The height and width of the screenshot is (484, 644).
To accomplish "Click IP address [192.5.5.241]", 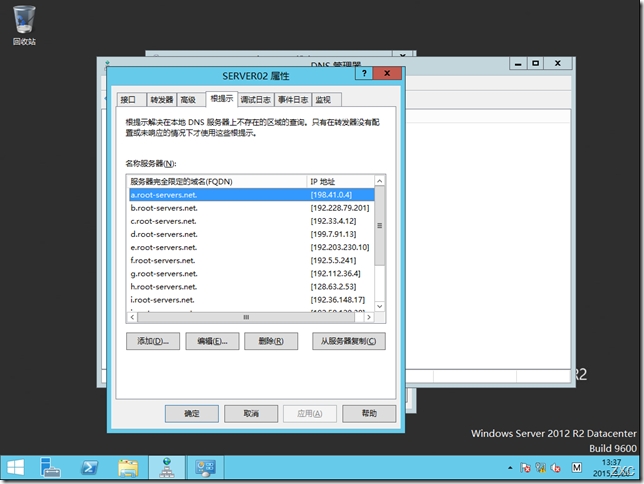I will (333, 260).
